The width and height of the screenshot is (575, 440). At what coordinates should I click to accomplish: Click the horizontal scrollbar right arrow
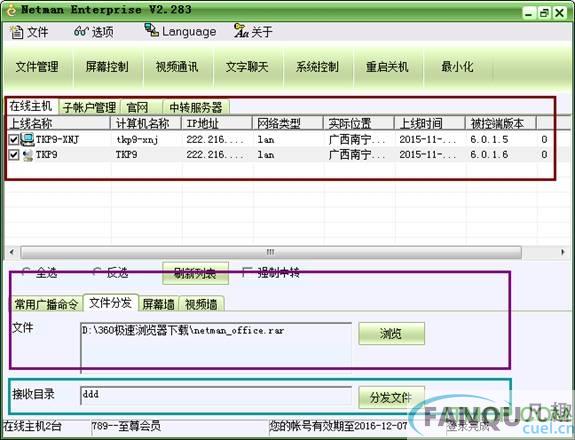pyautogui.click(x=563, y=252)
